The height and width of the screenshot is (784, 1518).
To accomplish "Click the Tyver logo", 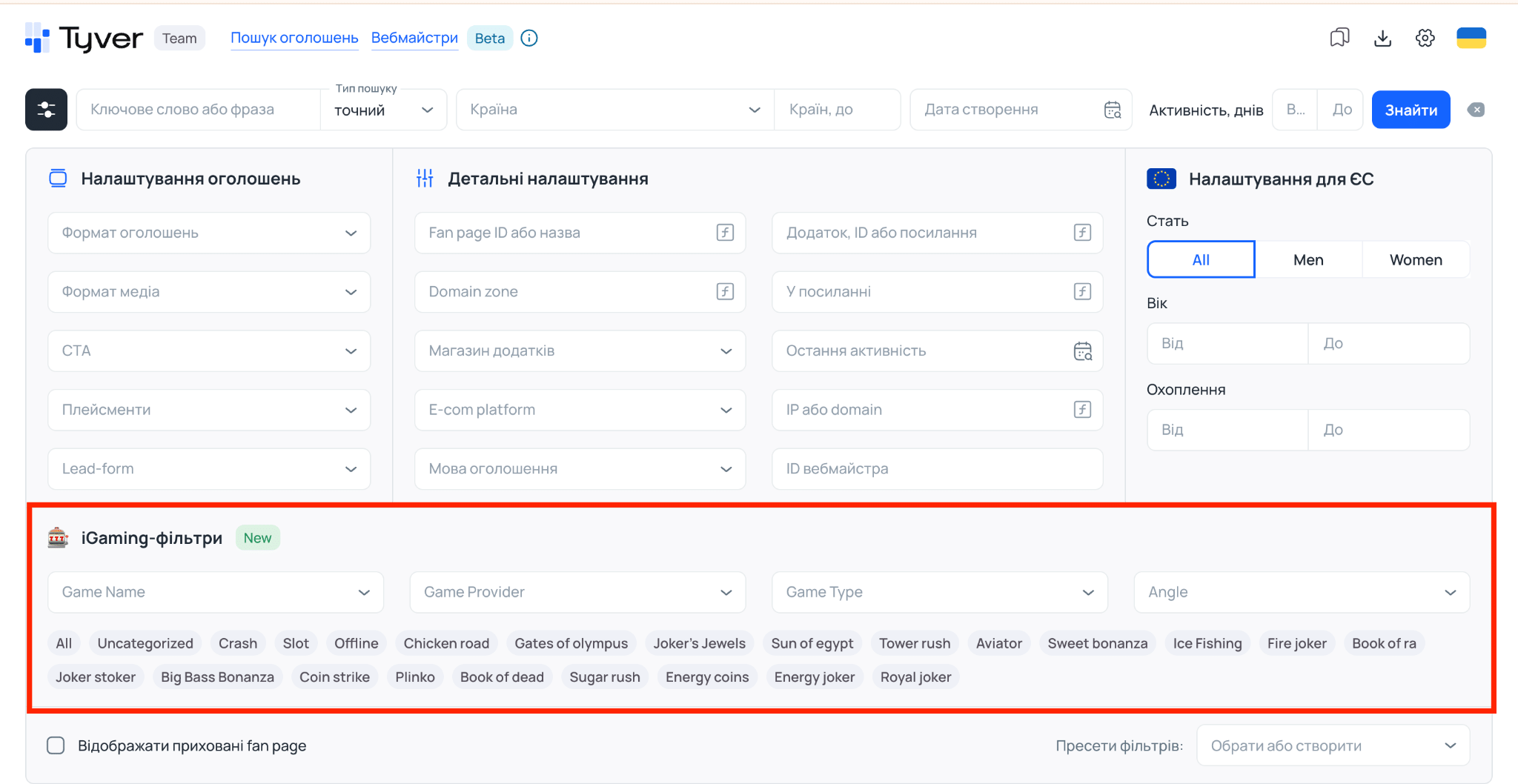I will [84, 38].
